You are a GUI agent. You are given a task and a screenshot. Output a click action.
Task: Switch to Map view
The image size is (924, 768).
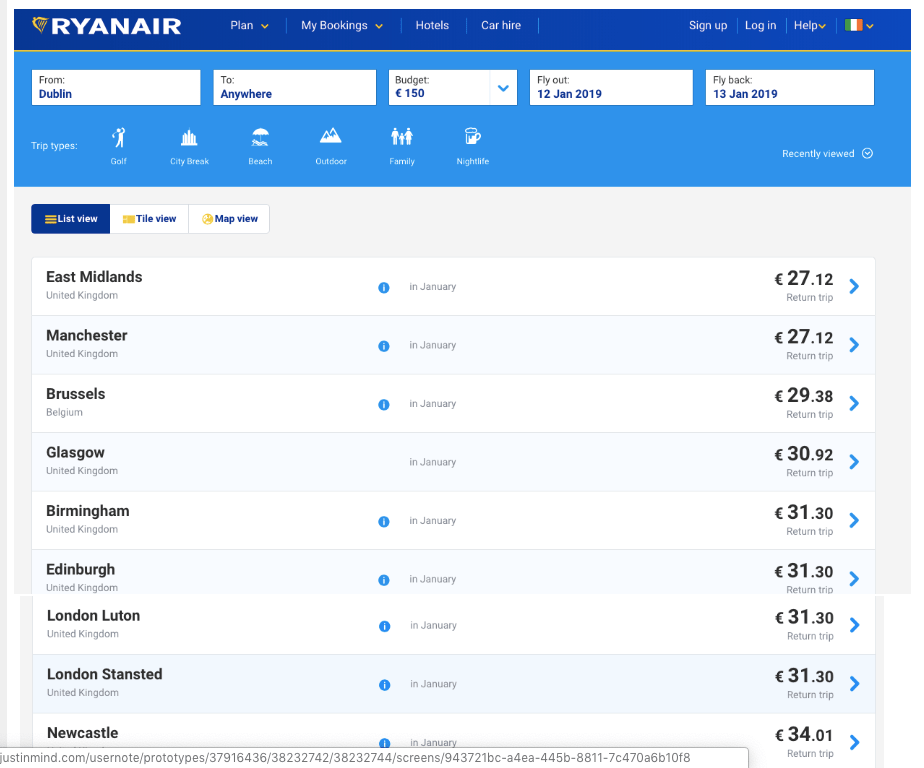(229, 219)
